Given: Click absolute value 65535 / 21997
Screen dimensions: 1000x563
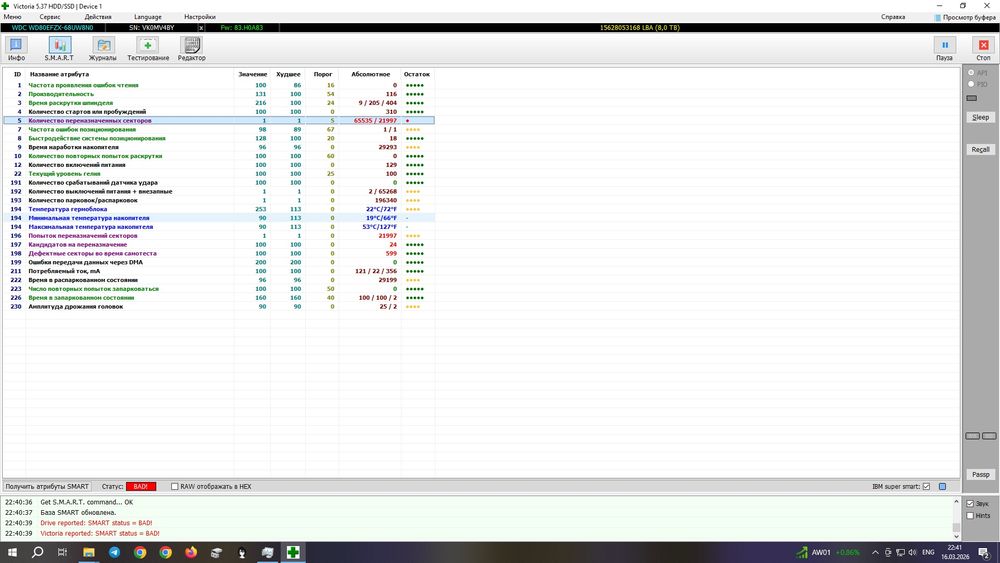Looking at the screenshot, I should coord(375,121).
